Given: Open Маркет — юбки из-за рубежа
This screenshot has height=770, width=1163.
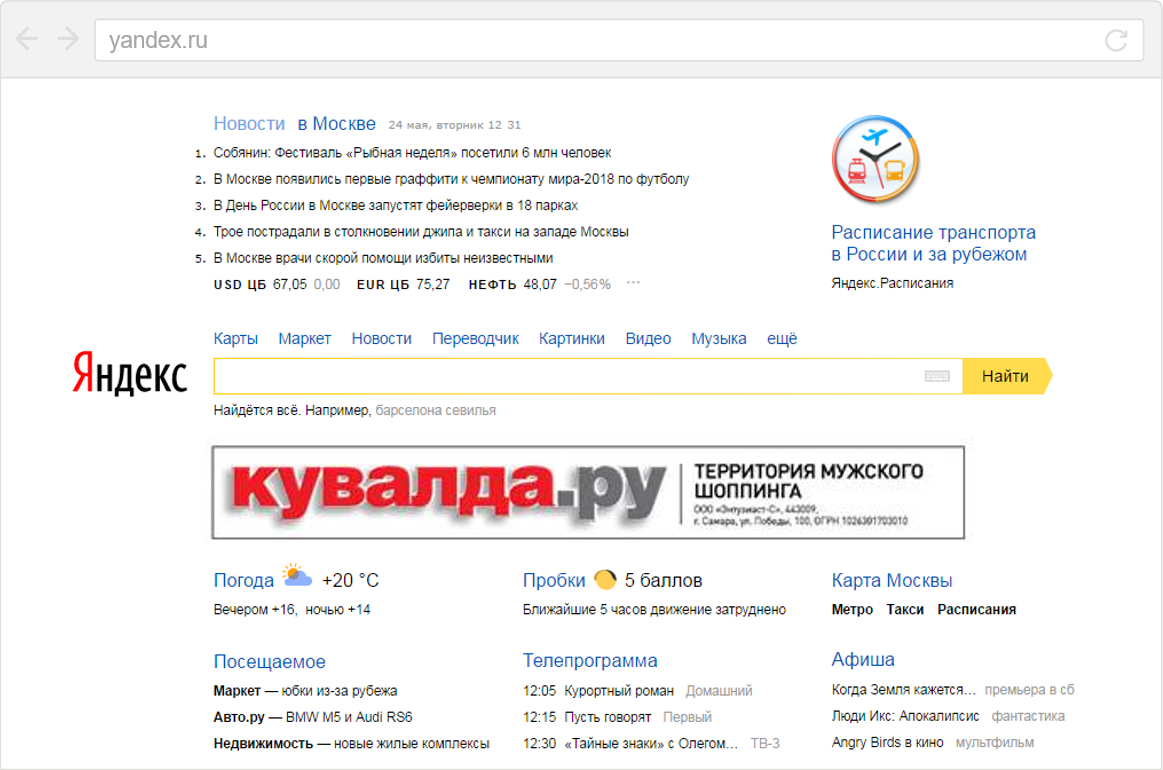Looking at the screenshot, I should [306, 691].
